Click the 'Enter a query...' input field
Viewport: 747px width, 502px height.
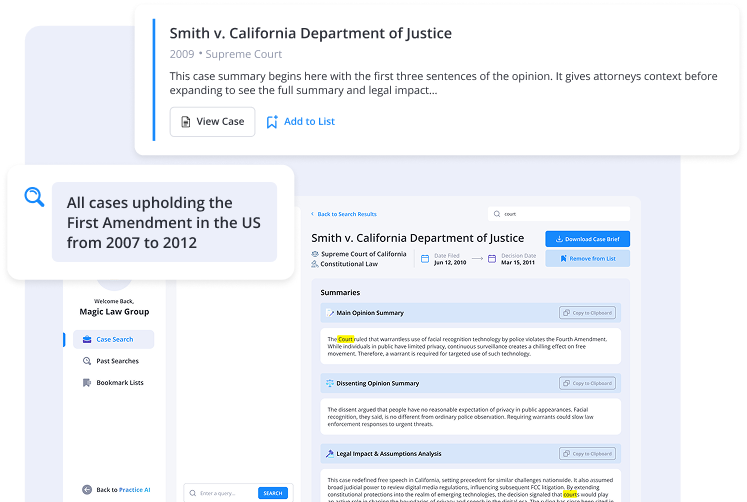point(222,493)
